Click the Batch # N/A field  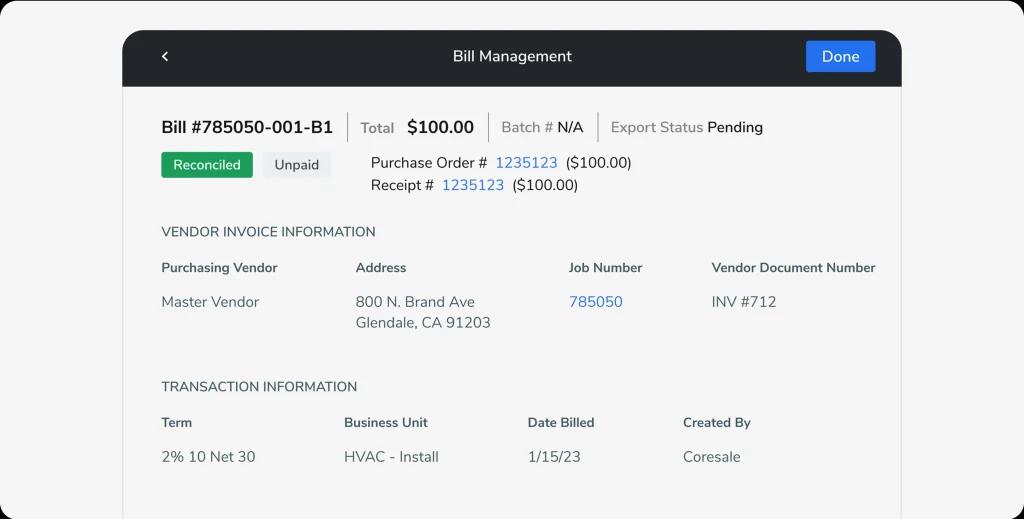pos(542,127)
